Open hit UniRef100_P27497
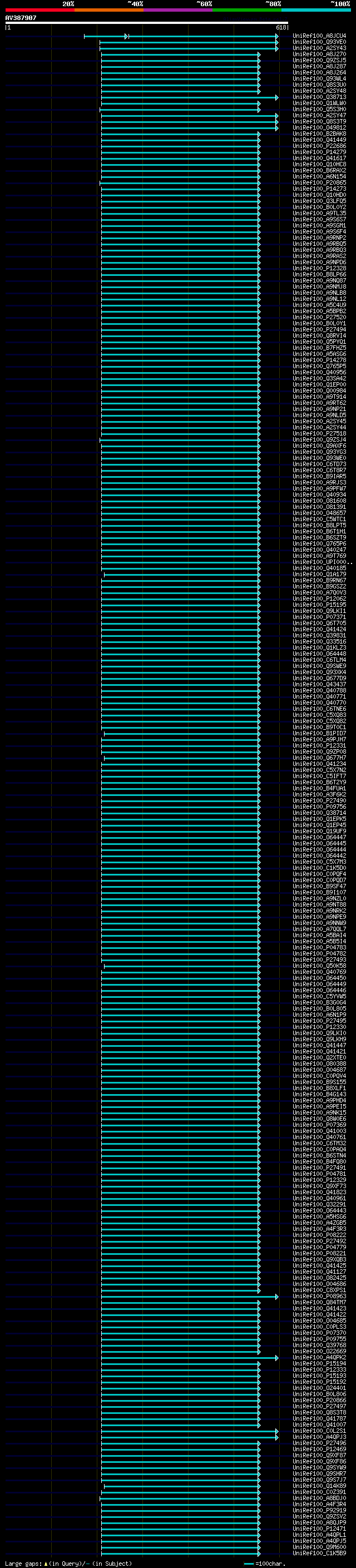356x1568 pixels. click(319, 1406)
